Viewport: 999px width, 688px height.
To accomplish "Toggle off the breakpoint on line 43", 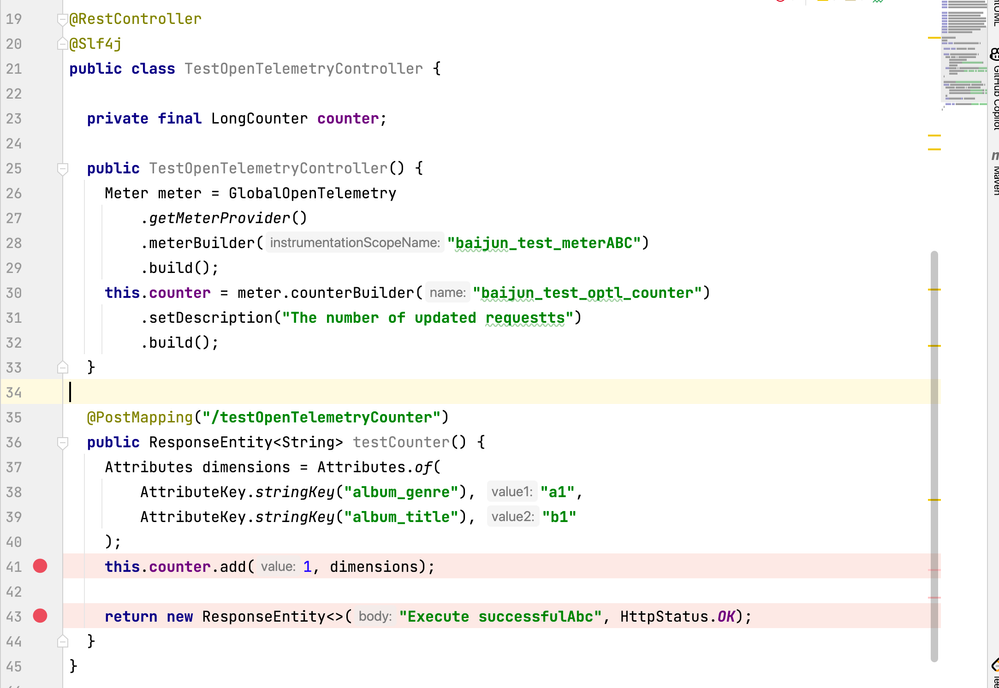I will [x=40, y=616].
